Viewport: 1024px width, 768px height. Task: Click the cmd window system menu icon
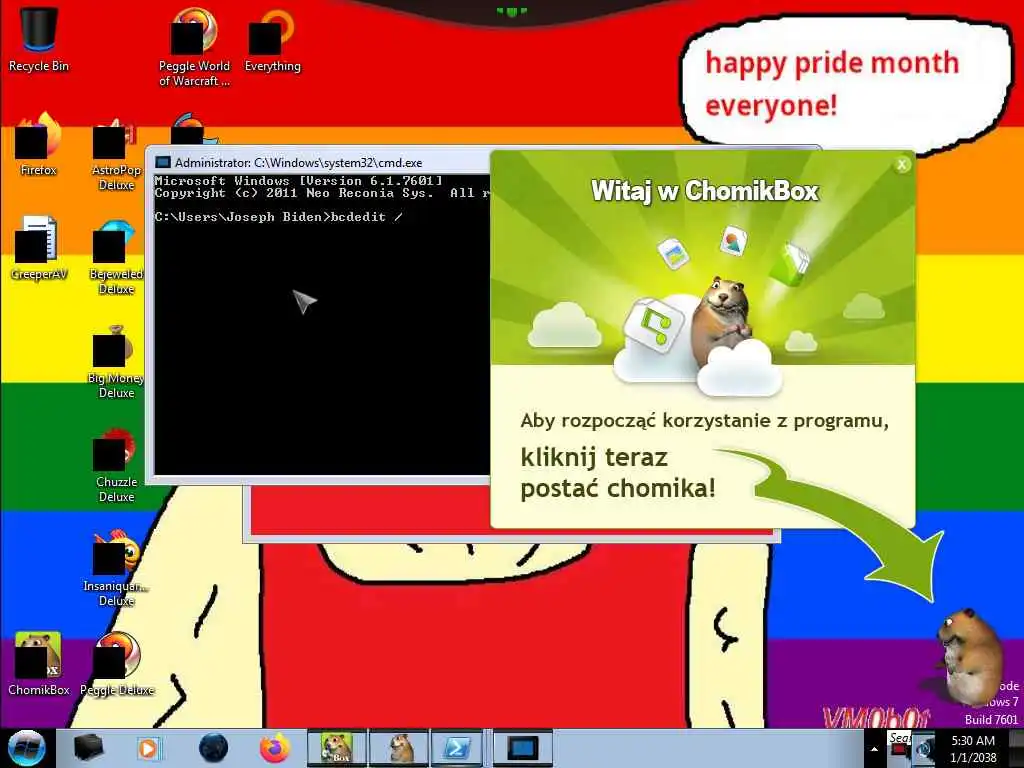163,163
